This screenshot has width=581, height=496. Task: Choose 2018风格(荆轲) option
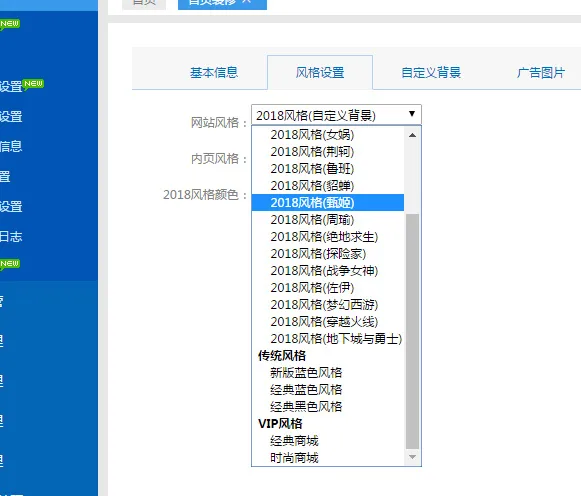(328, 152)
